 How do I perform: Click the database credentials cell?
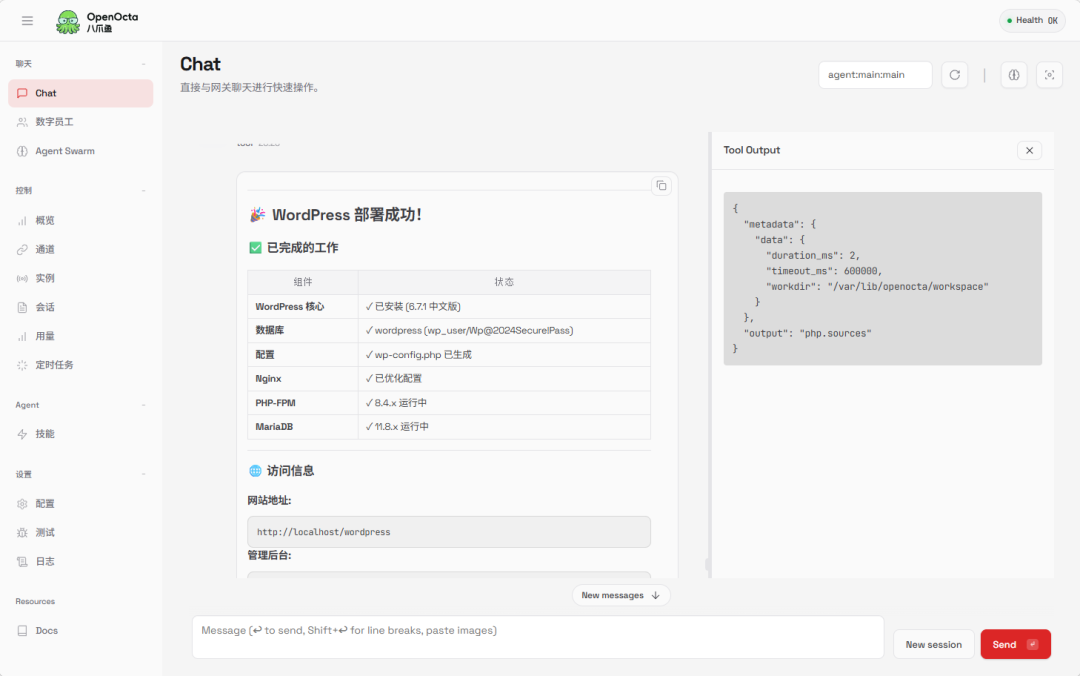pyautogui.click(x=503, y=331)
